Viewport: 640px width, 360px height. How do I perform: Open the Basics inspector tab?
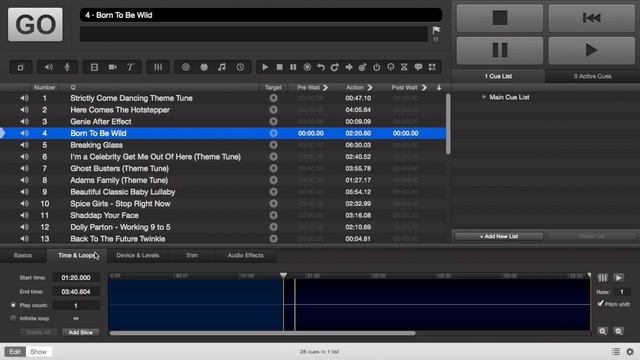click(23, 256)
